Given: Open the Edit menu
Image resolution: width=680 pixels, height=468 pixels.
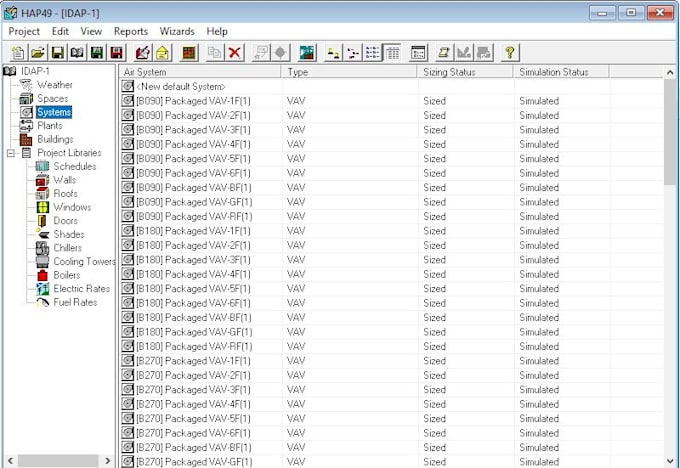Looking at the screenshot, I should pos(60,31).
